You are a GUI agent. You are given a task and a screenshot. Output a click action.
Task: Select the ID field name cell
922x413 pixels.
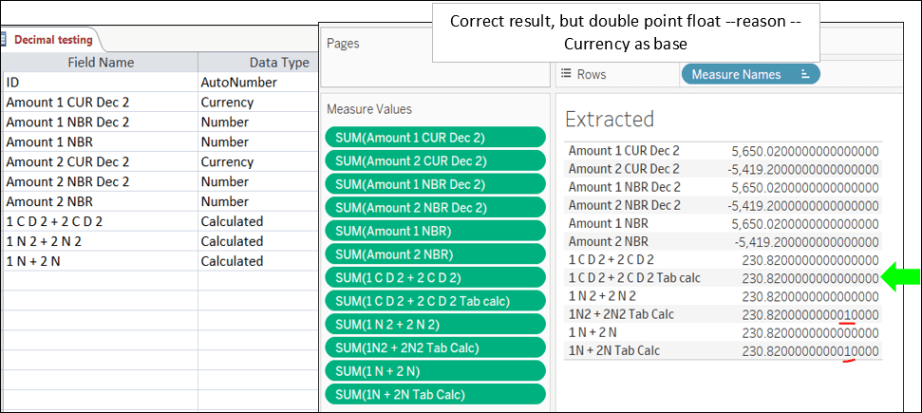(101, 82)
